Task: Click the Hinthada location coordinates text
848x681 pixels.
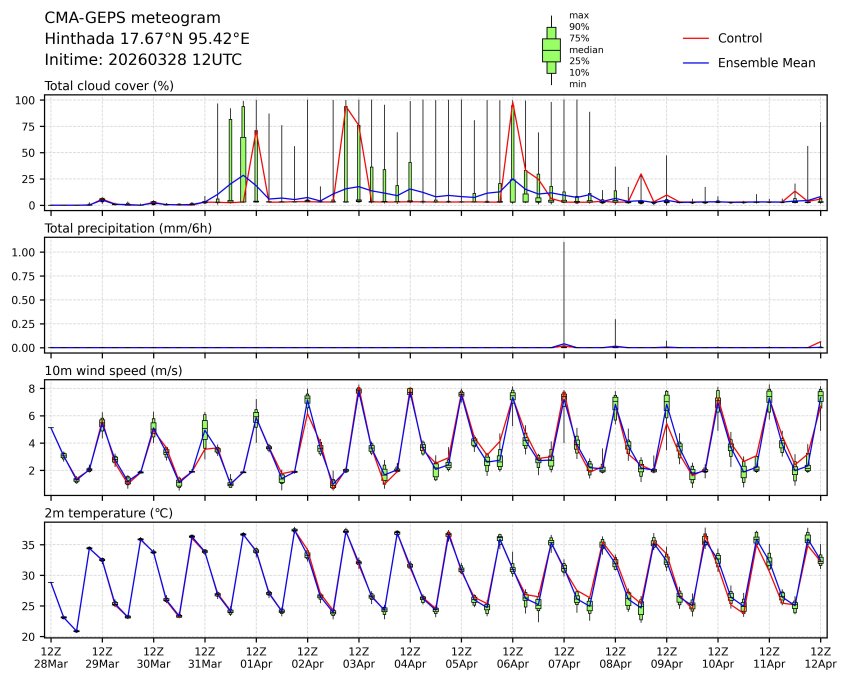Action: pyautogui.click(x=147, y=39)
